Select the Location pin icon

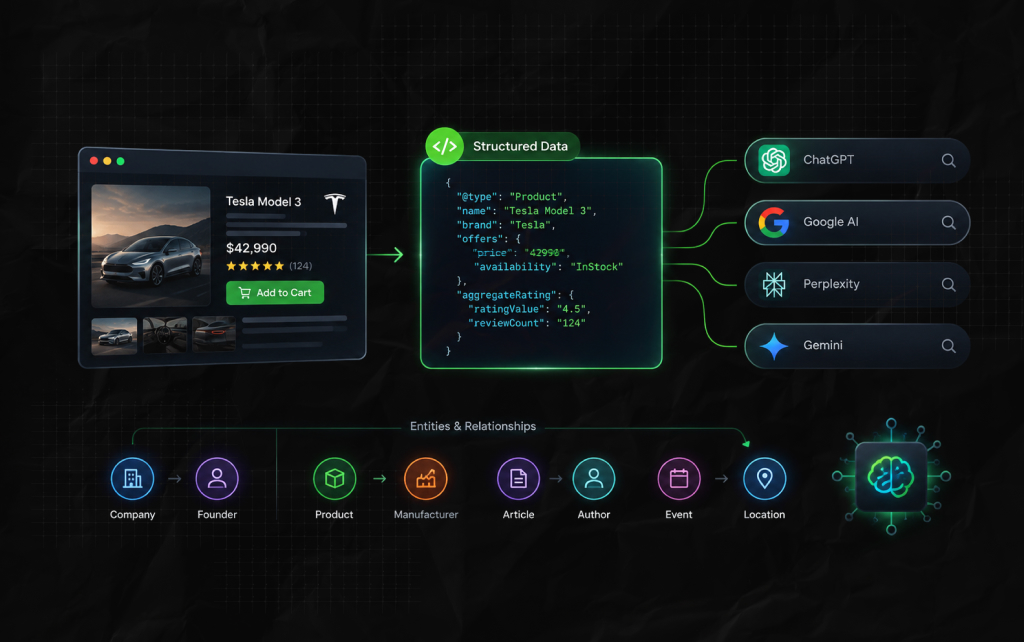tap(764, 479)
